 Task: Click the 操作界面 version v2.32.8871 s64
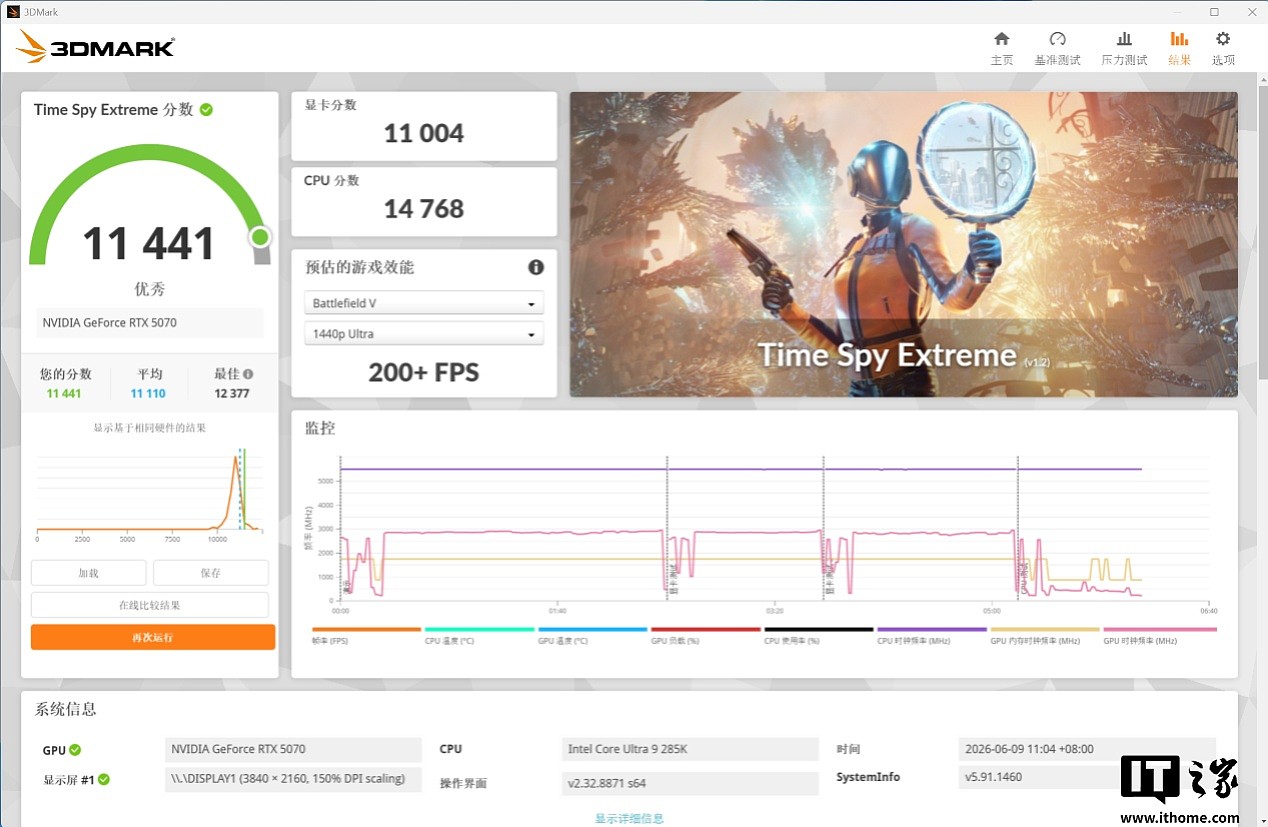690,784
